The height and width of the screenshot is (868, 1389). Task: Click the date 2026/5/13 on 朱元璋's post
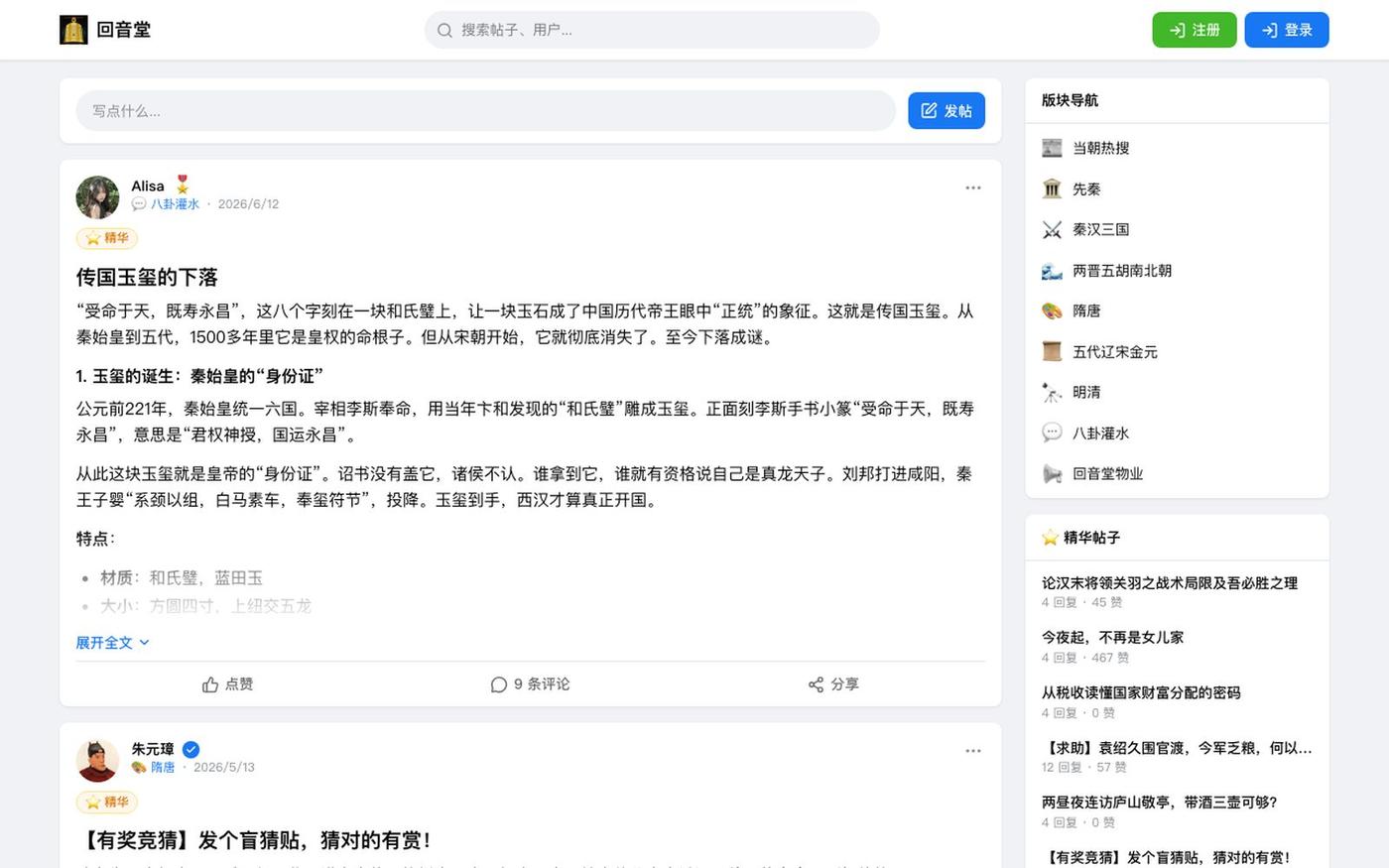pos(224,767)
